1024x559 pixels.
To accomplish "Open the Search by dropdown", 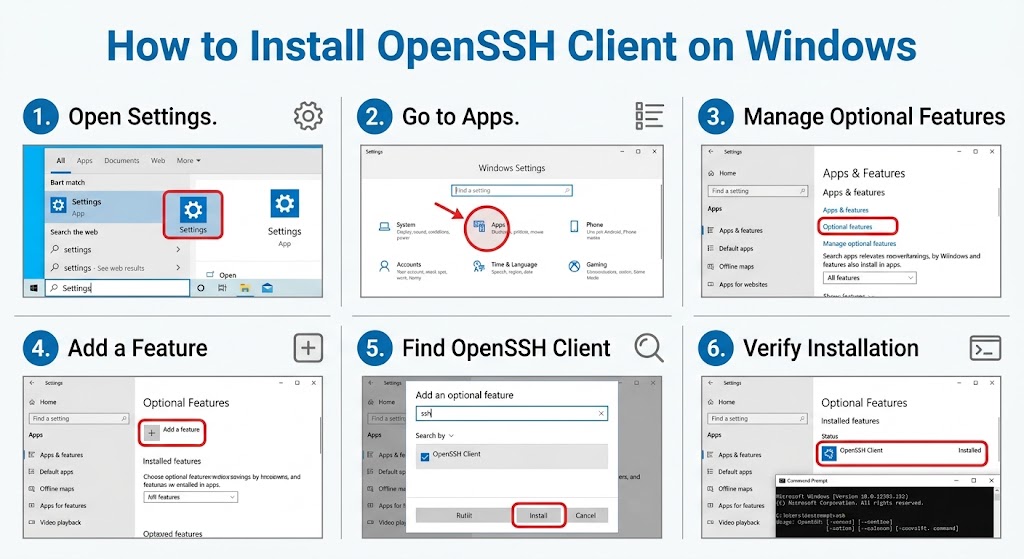I will point(434,436).
